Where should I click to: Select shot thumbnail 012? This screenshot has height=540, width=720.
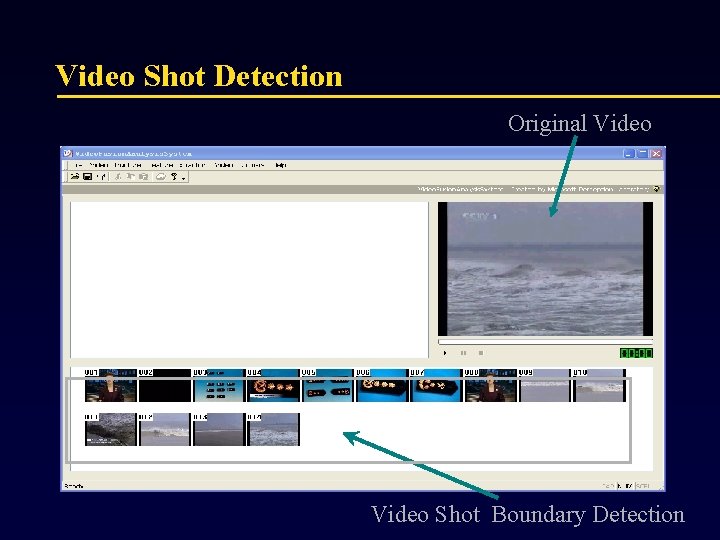(164, 429)
